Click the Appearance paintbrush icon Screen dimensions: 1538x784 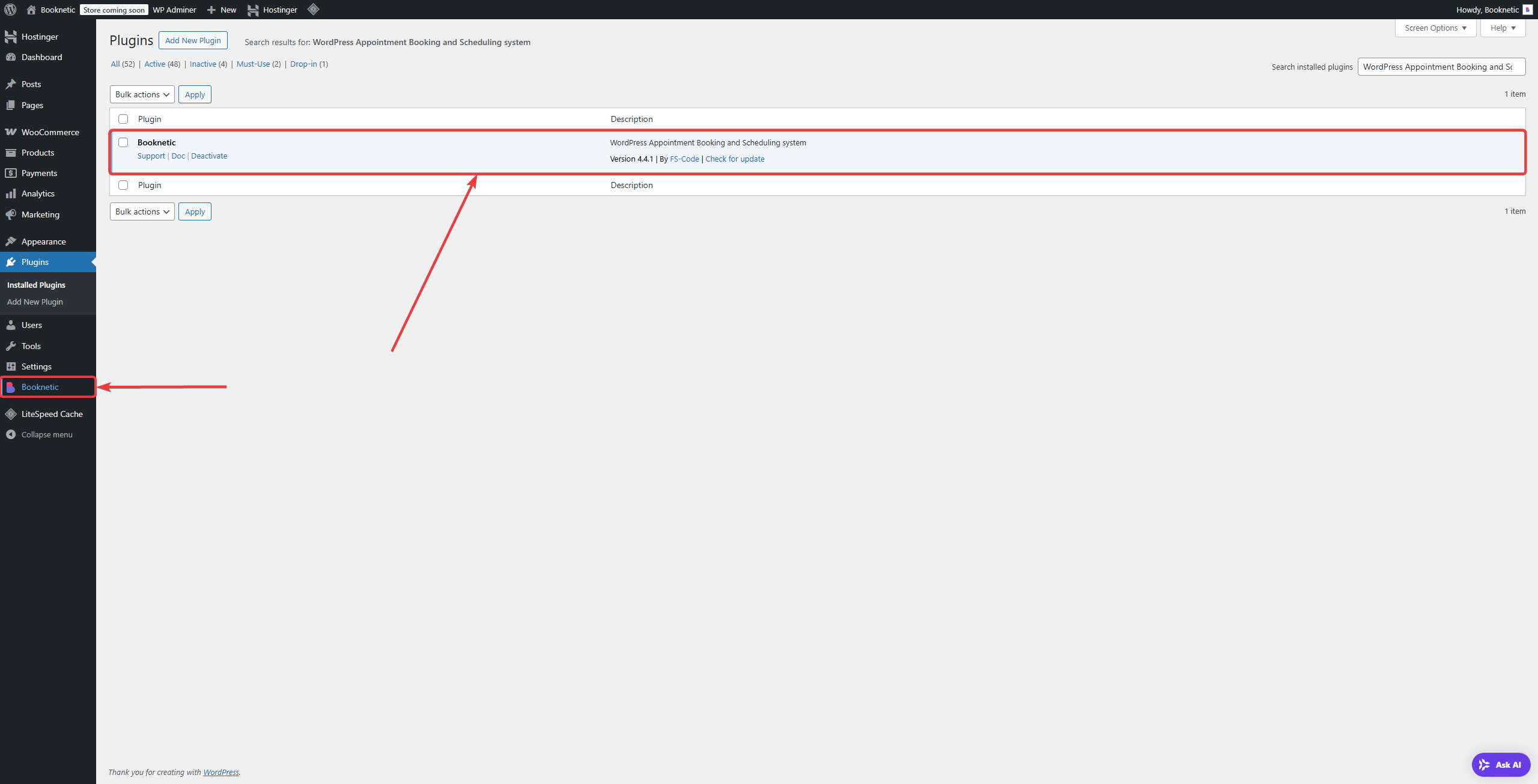[11, 242]
